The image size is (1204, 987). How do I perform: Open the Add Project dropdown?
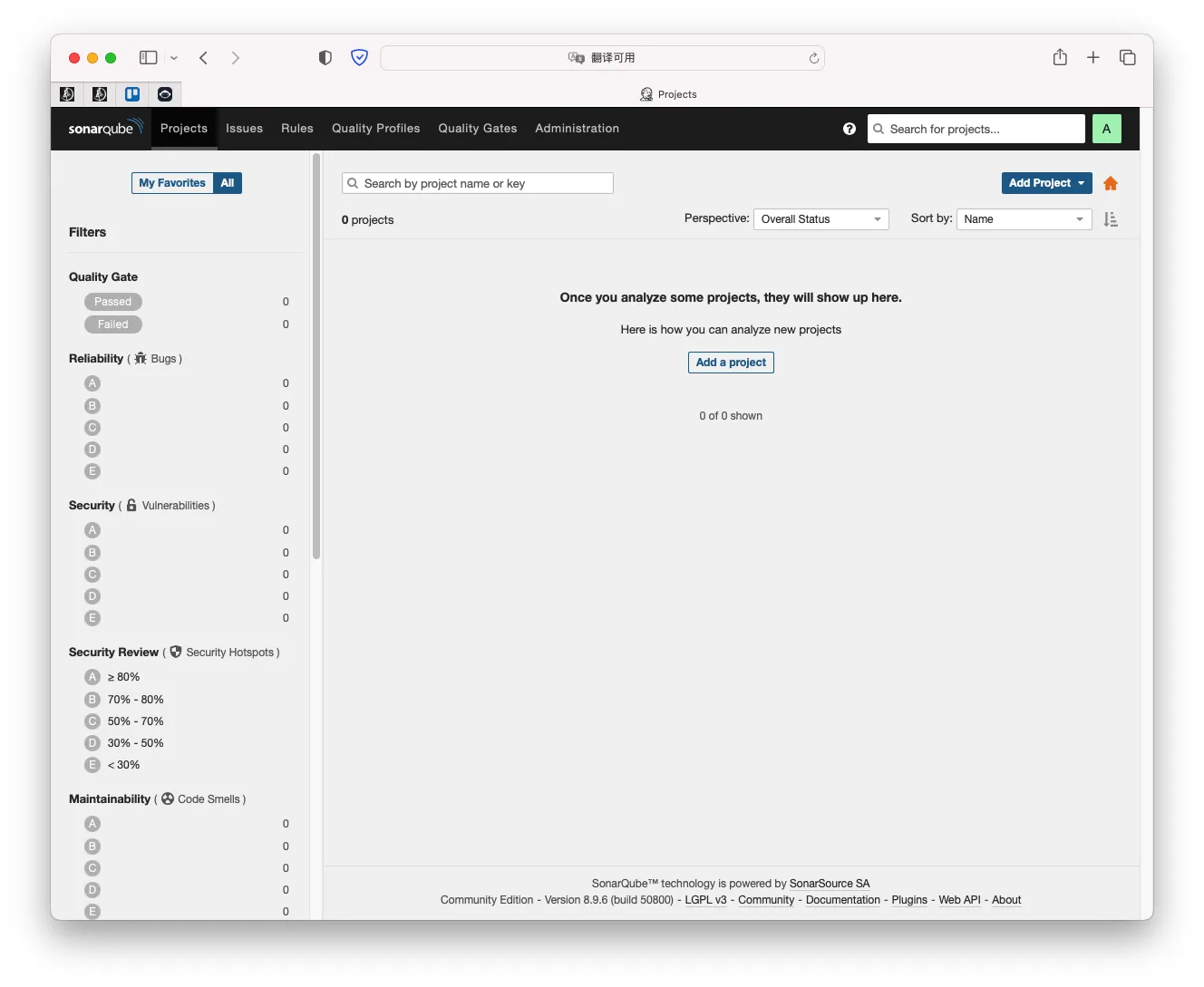pos(1047,183)
